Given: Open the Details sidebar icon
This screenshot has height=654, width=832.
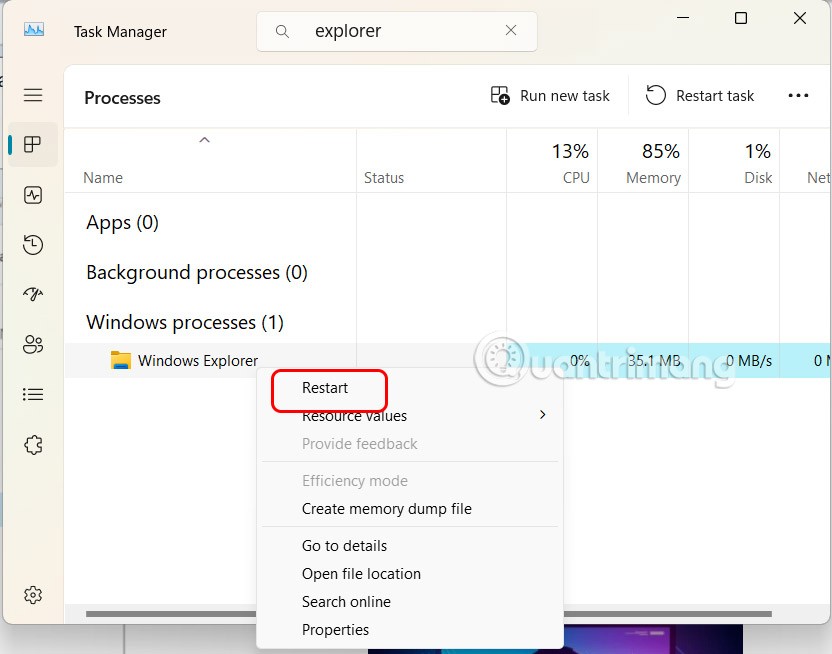Looking at the screenshot, I should tap(33, 395).
